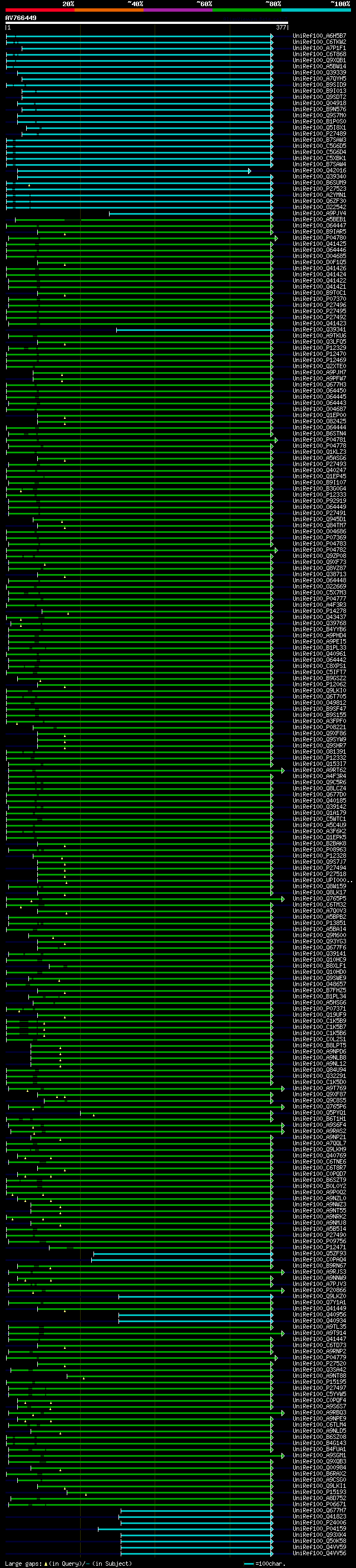This screenshot has width=356, height=1568.
Task: Select the UniRef100_B7SAW3 label
Action: tap(319, 140)
